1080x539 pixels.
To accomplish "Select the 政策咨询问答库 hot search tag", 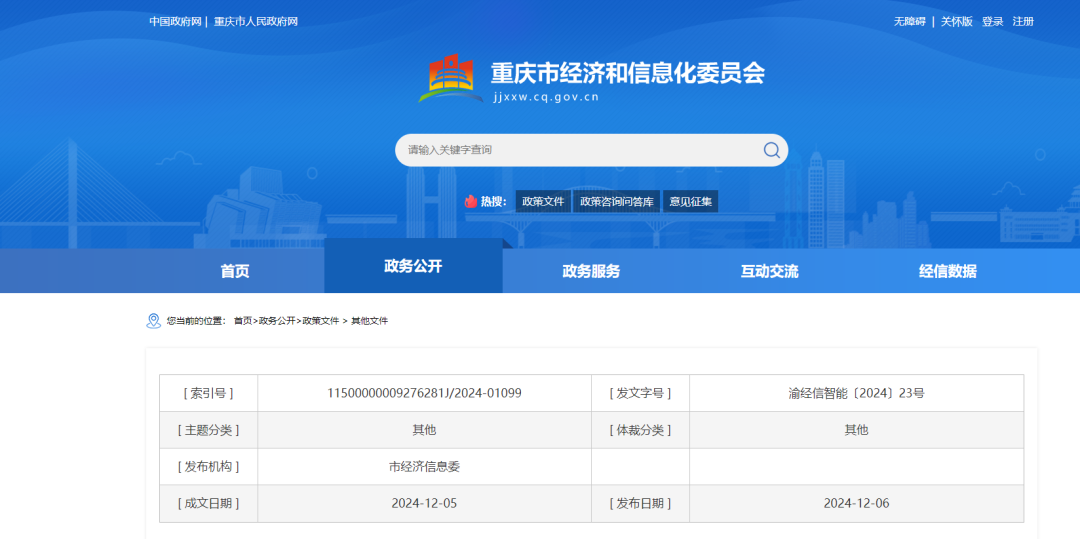I will [617, 201].
